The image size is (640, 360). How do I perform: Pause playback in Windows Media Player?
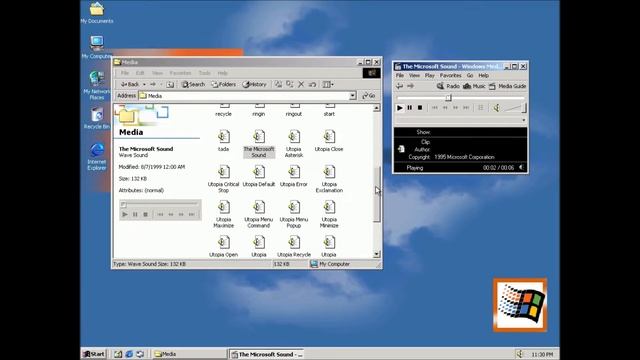click(409, 108)
